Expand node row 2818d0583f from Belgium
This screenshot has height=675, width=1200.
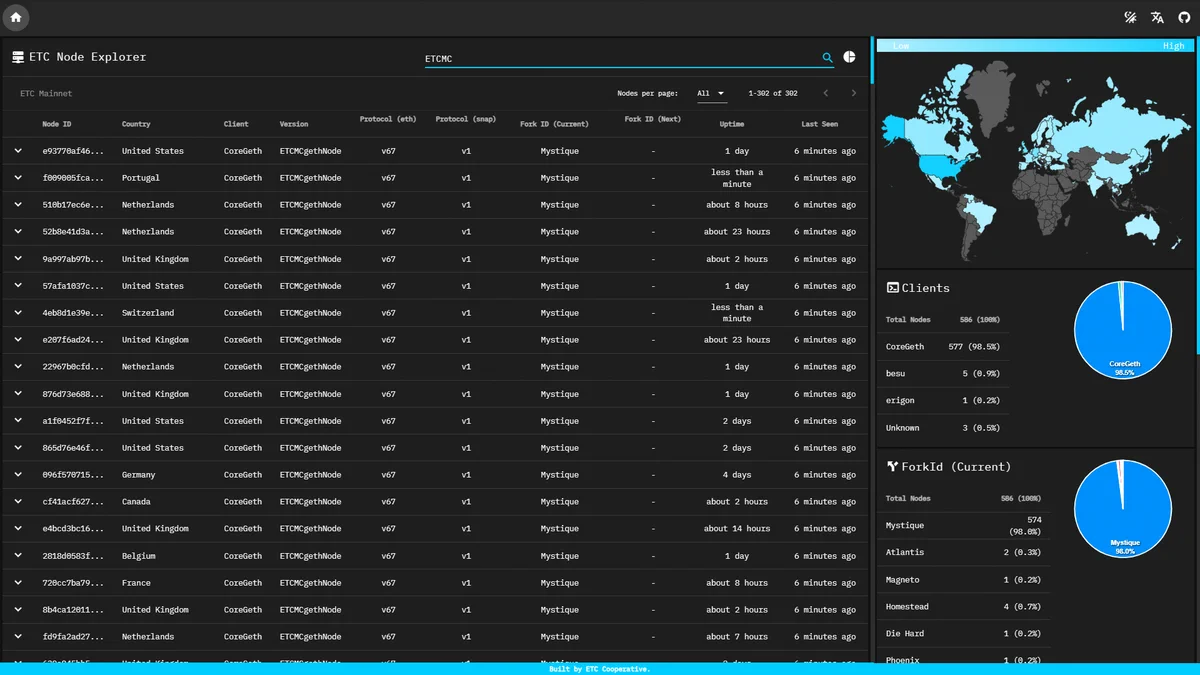(x=18, y=556)
